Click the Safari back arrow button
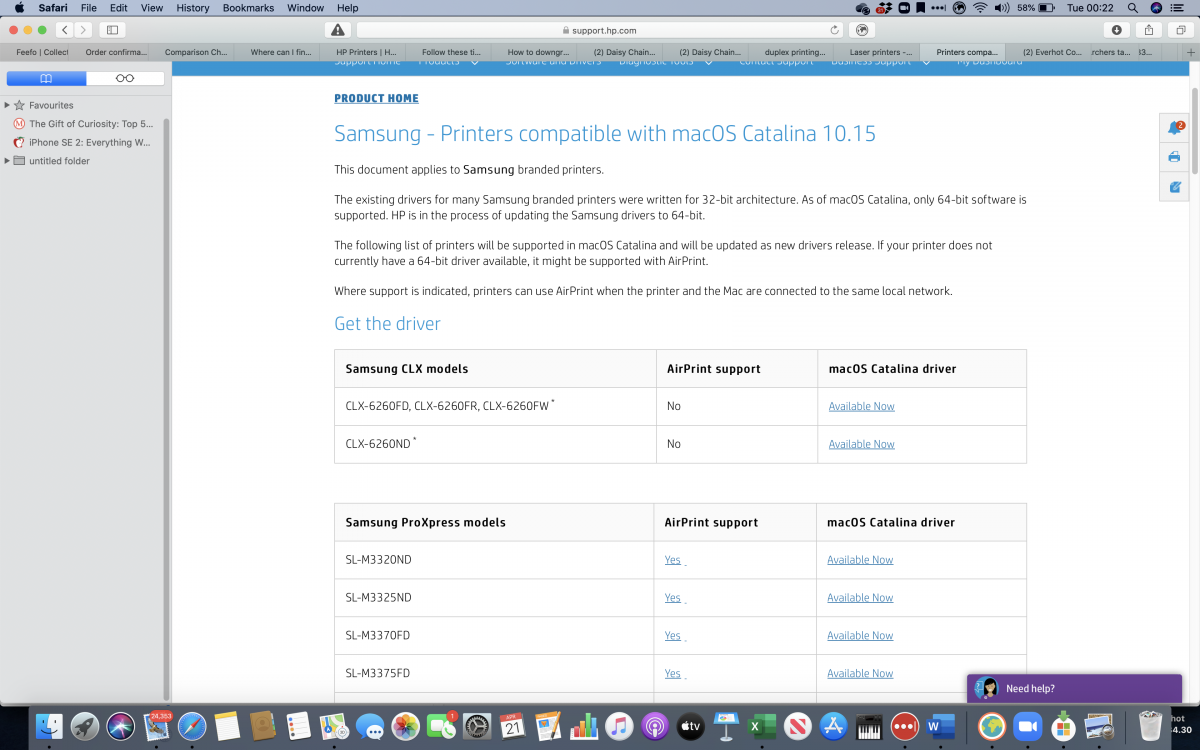1200x750 pixels. (x=64, y=30)
